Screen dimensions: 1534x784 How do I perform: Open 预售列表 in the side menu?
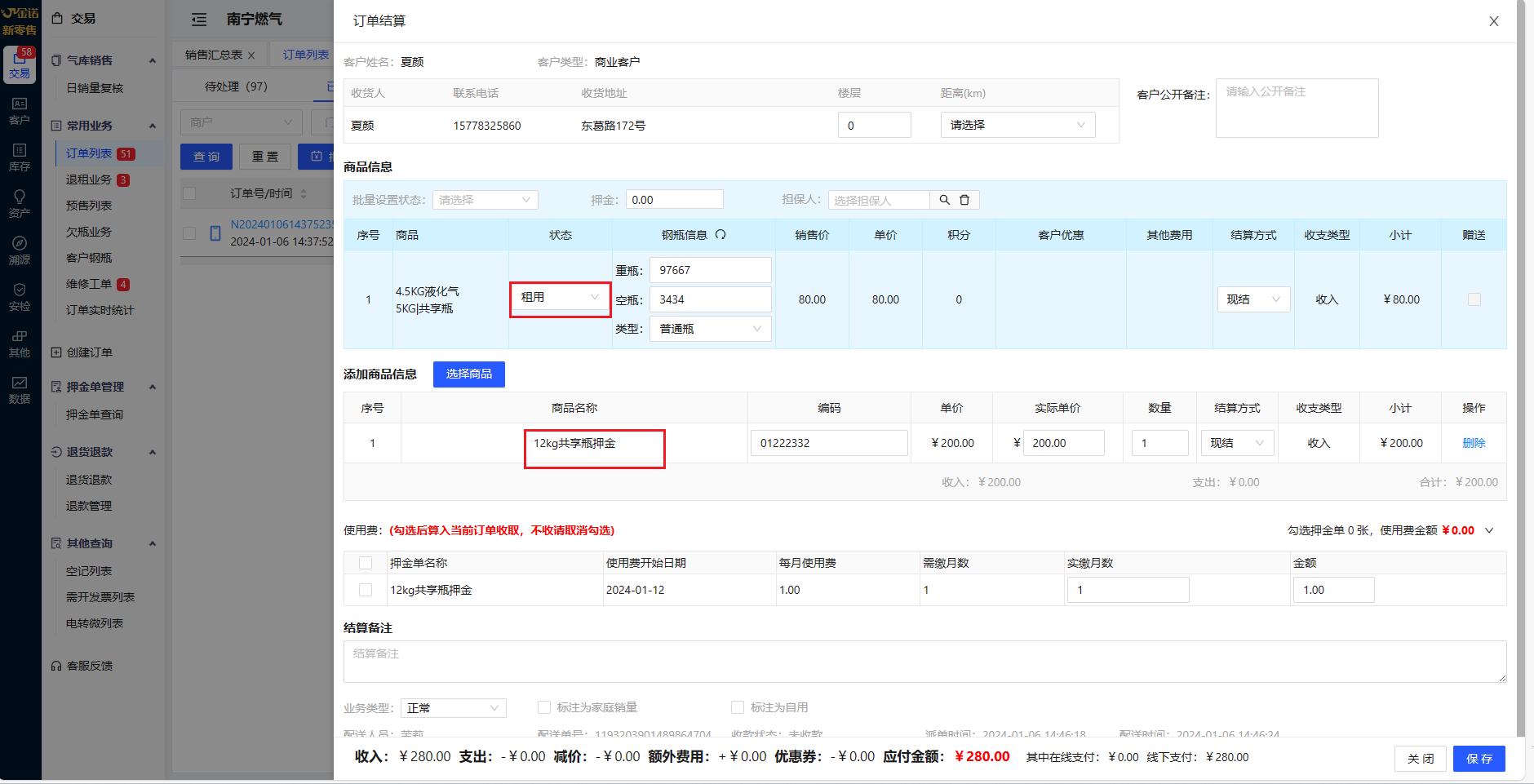pyautogui.click(x=89, y=206)
